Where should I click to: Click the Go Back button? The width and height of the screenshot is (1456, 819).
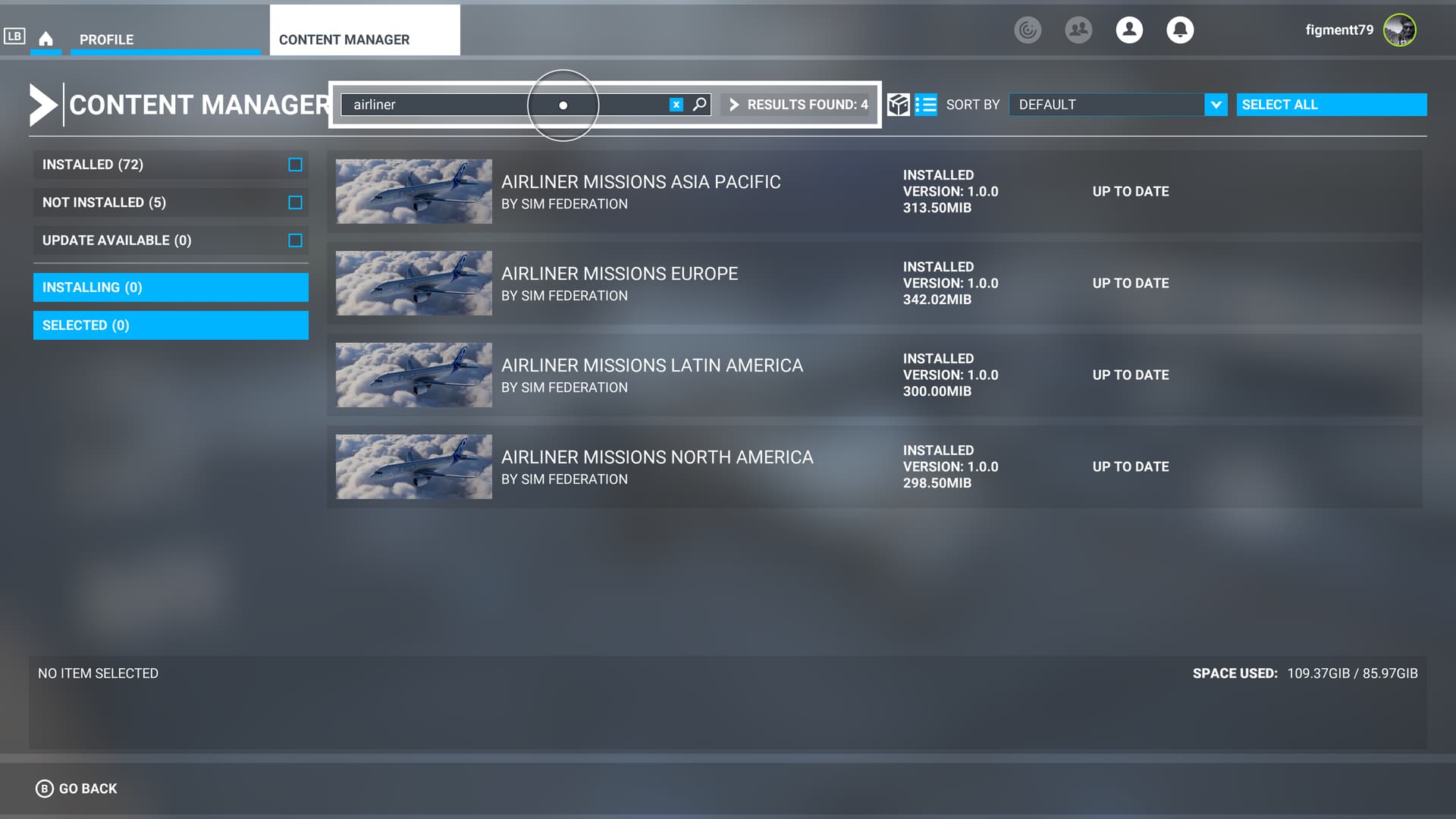(x=77, y=789)
